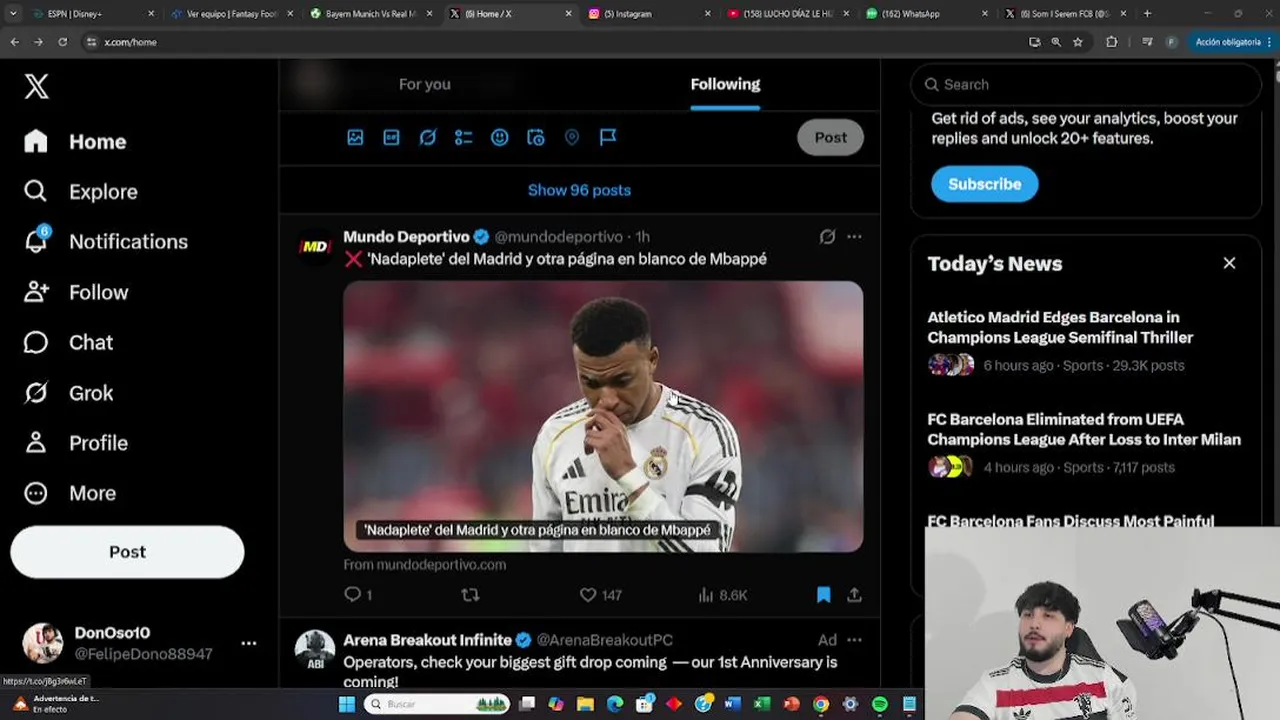Click the location tag icon in composer
The height and width of the screenshot is (720, 1280).
571,137
